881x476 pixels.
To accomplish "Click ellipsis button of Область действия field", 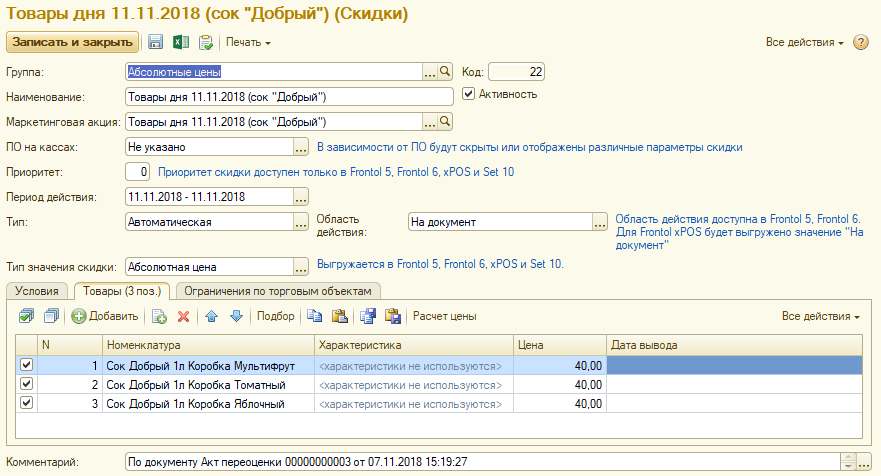I will tap(600, 222).
